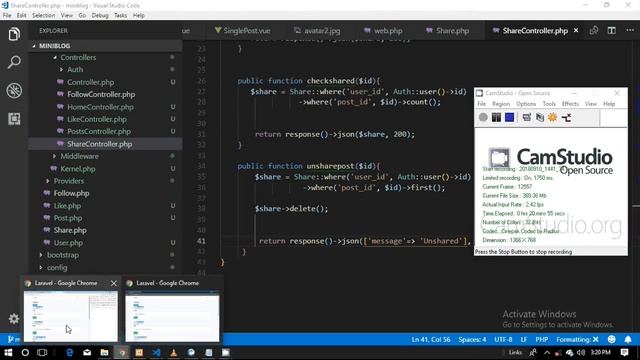Open the File menu in VS Code
This screenshot has width=640, height=360.
coord(7,16)
